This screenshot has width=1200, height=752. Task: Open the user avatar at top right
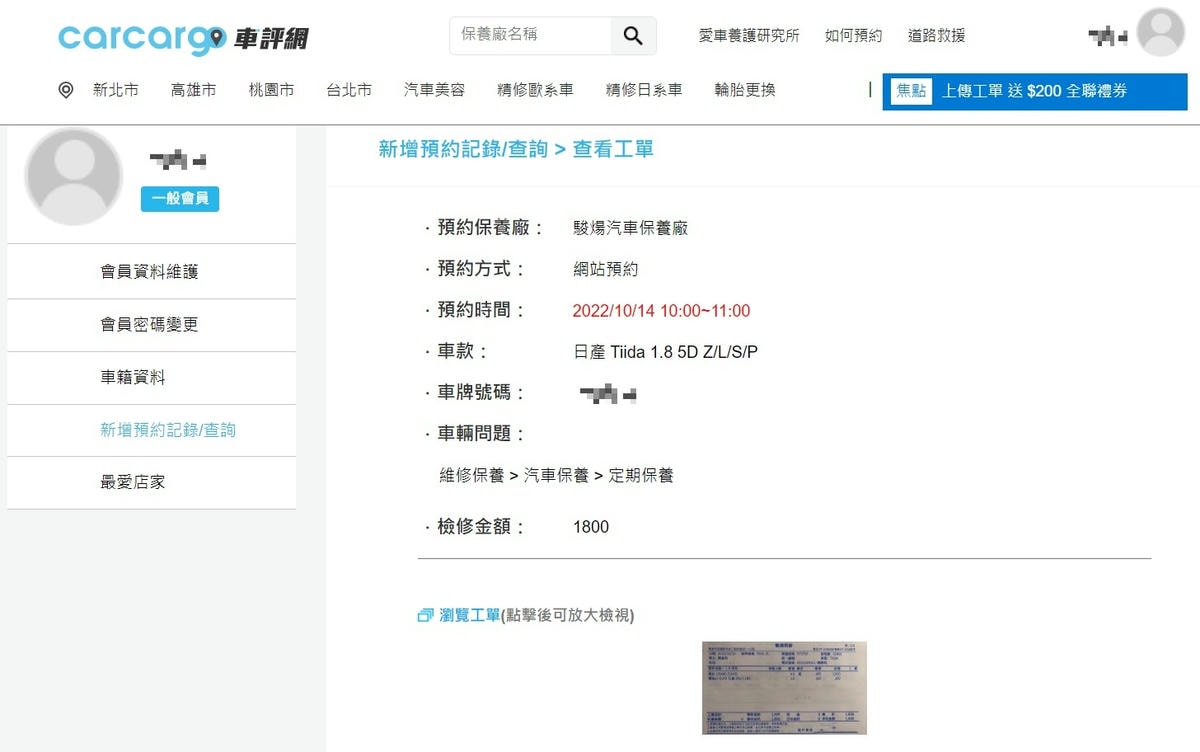coord(1161,32)
